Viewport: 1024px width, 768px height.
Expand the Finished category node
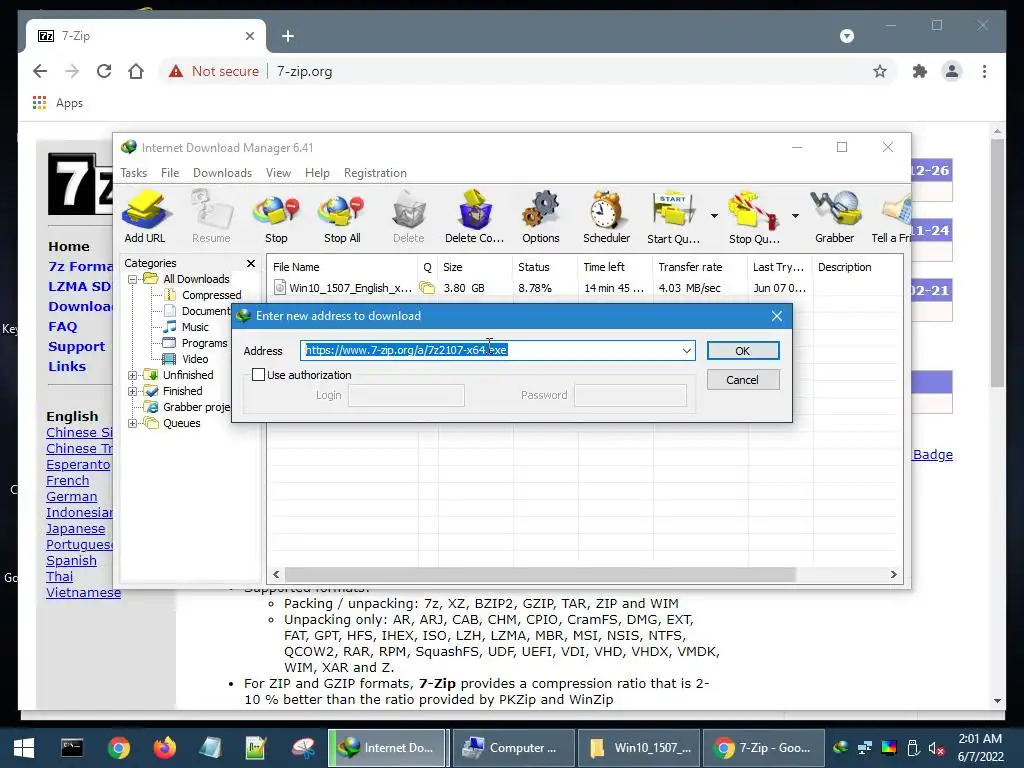click(133, 391)
